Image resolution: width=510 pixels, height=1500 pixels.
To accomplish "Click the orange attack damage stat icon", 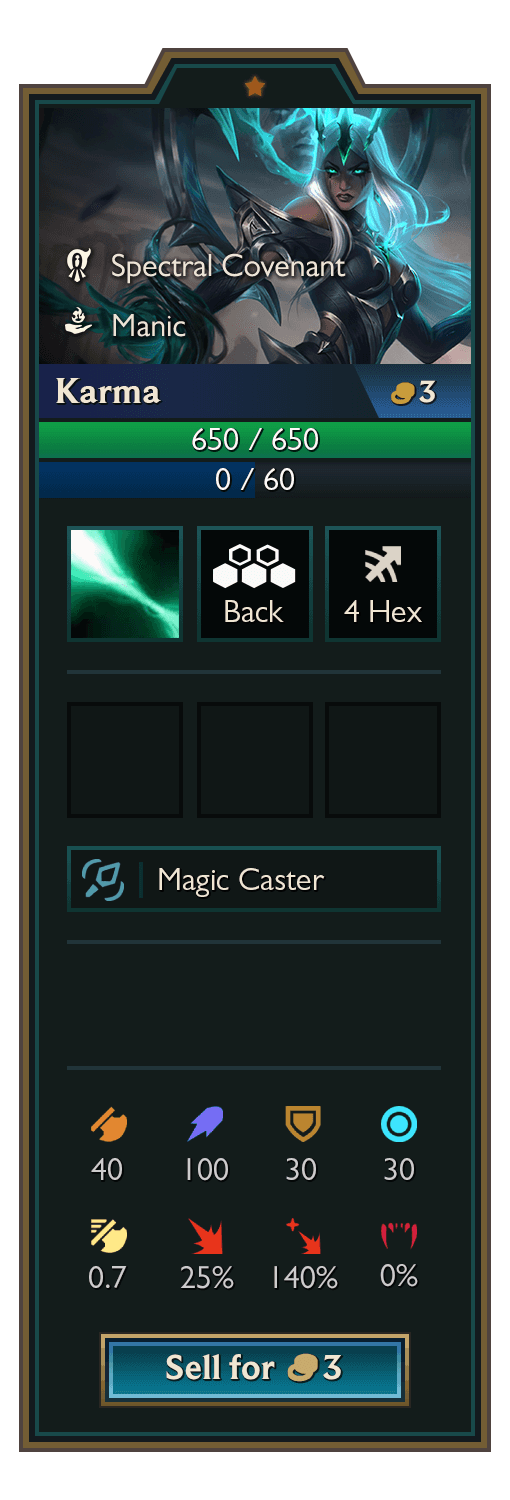I will [108, 1125].
